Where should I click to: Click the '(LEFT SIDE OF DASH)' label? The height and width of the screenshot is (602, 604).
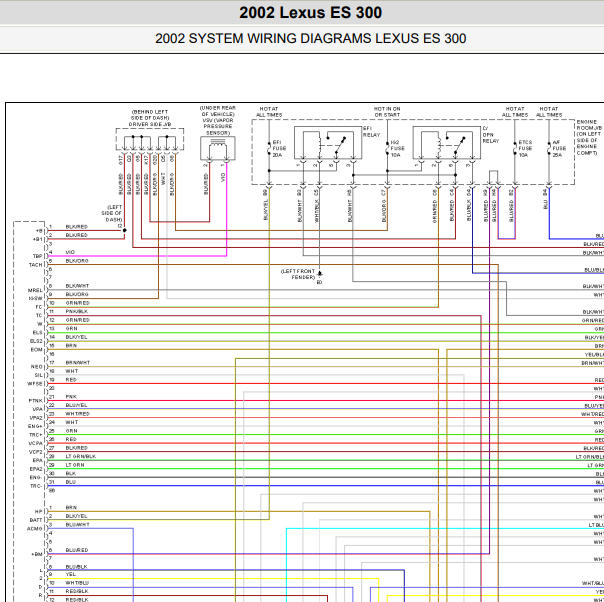click(x=112, y=213)
